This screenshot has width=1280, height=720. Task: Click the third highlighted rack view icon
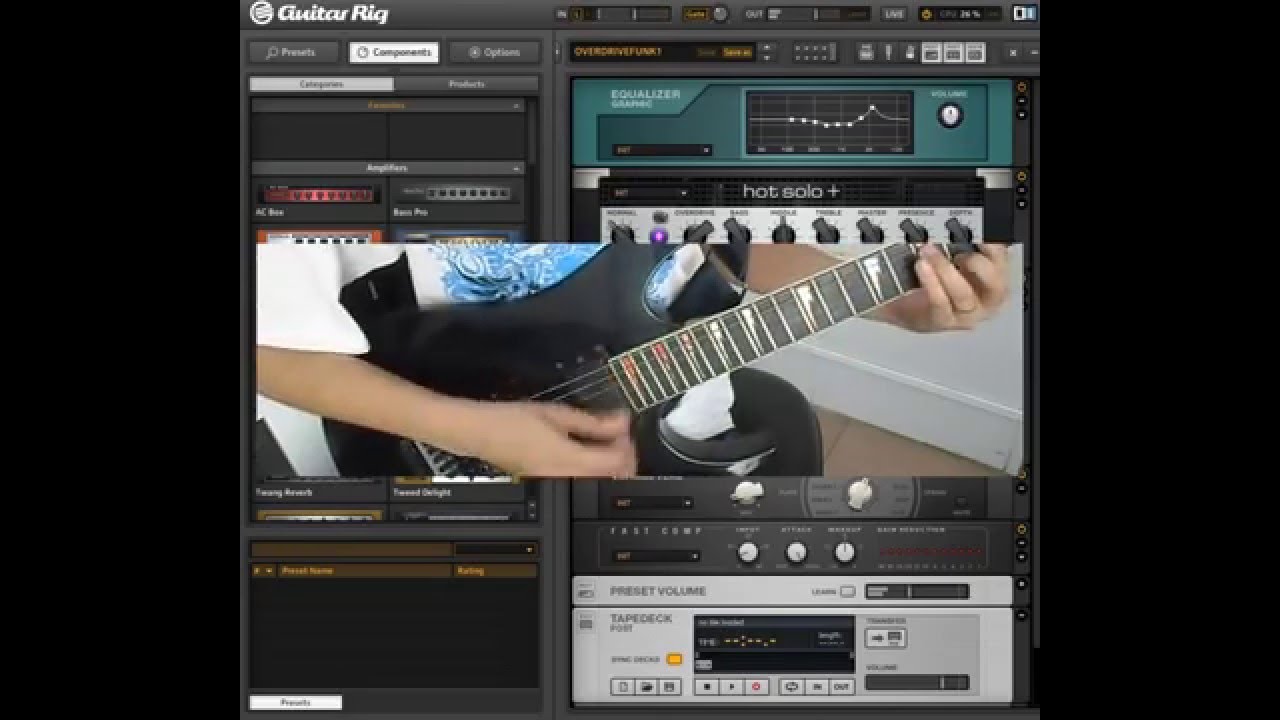tap(975, 52)
